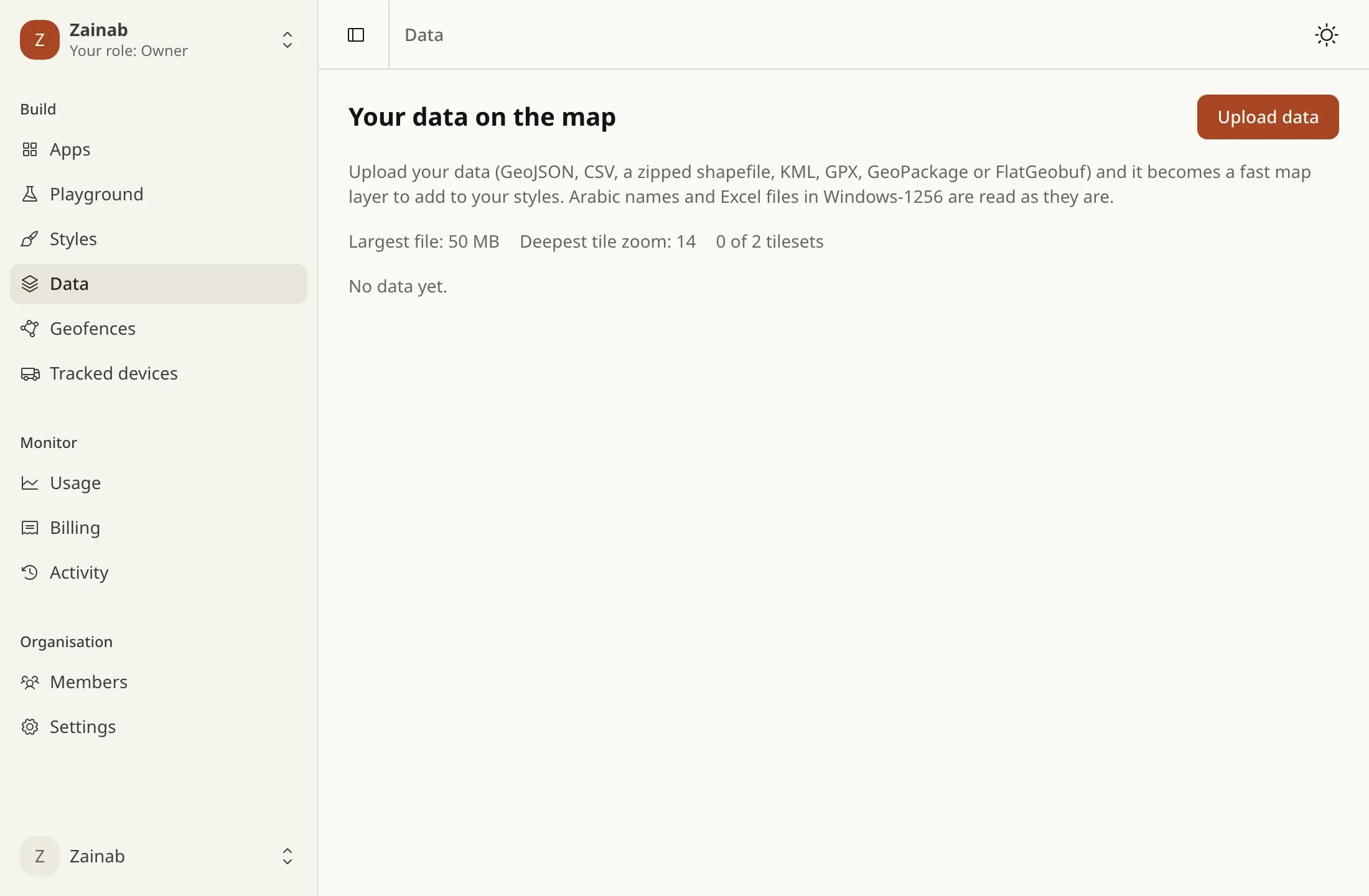Image resolution: width=1369 pixels, height=896 pixels.
Task: Open the Zainab user menu chevrons
Action: (287, 856)
